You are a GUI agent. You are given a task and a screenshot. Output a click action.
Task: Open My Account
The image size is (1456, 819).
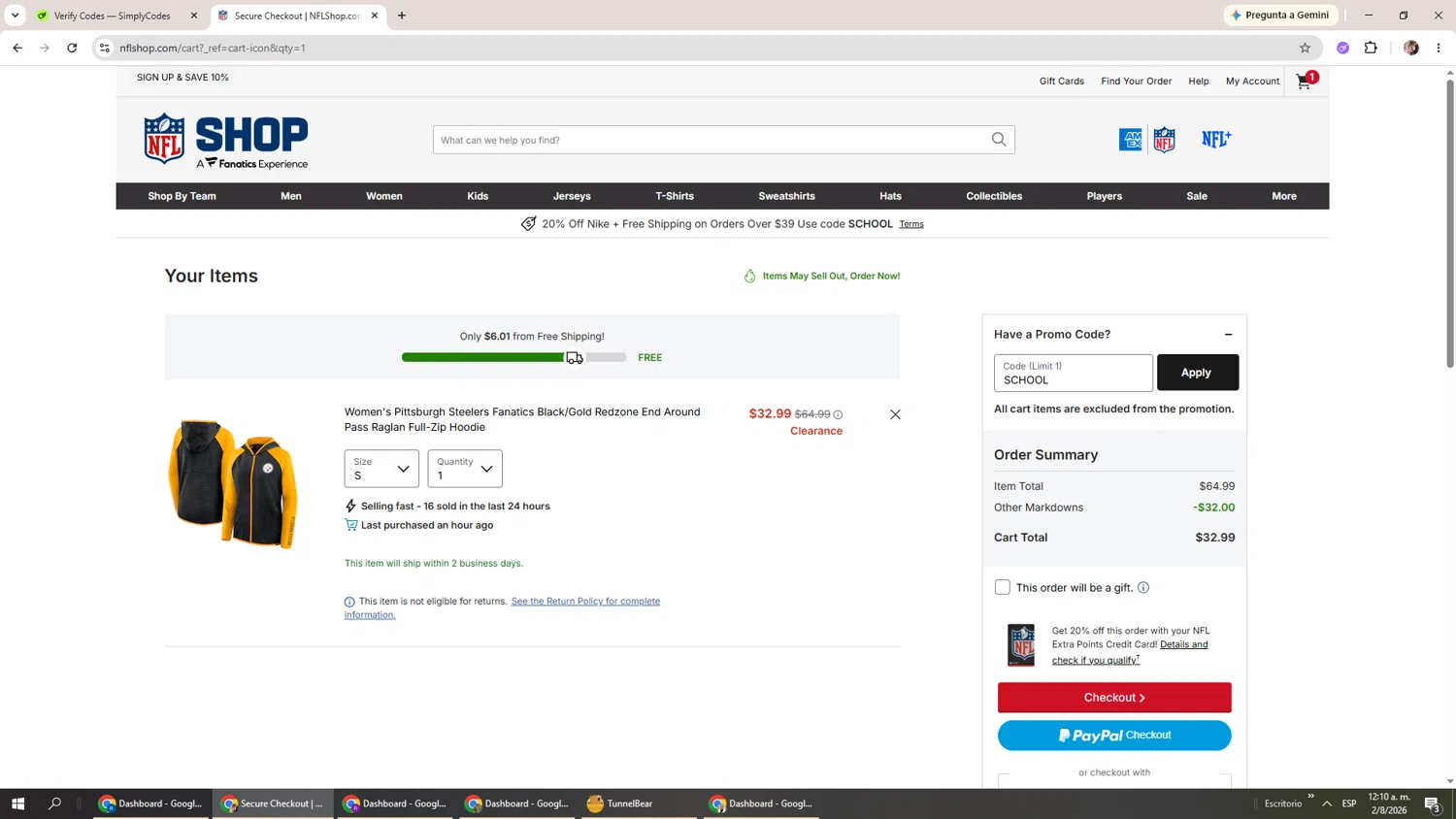[x=1252, y=82]
